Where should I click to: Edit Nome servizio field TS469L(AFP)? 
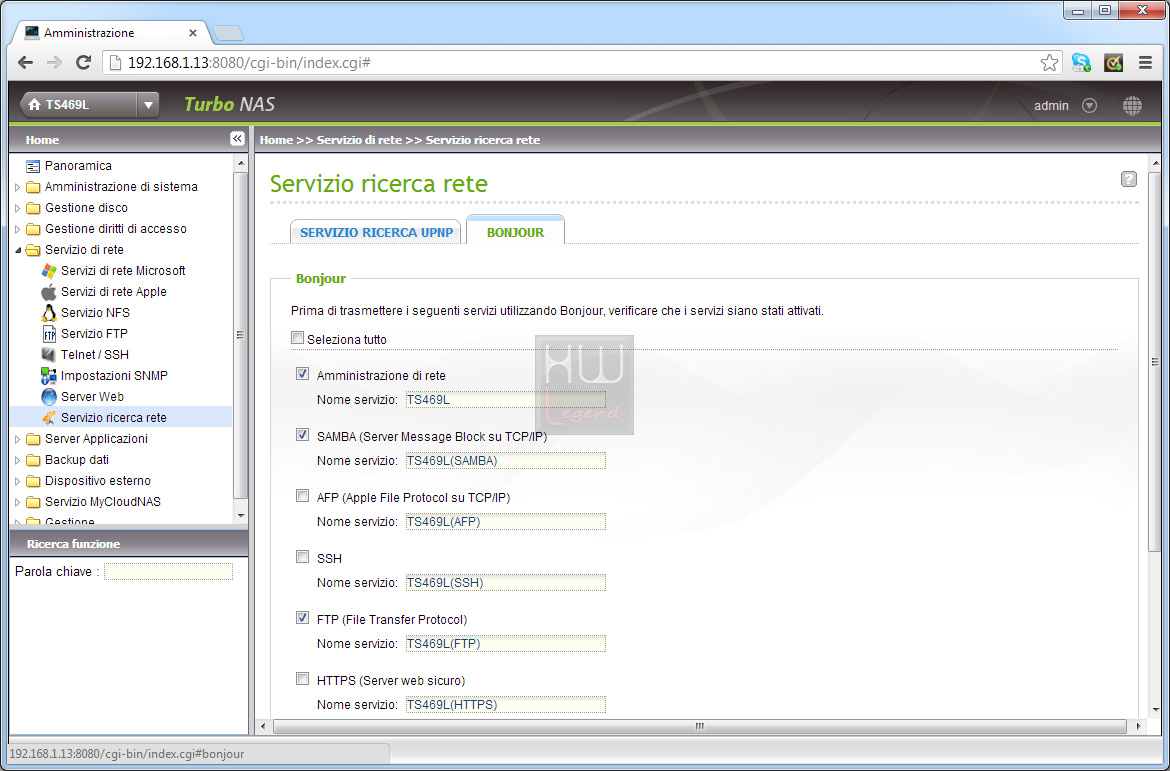505,522
